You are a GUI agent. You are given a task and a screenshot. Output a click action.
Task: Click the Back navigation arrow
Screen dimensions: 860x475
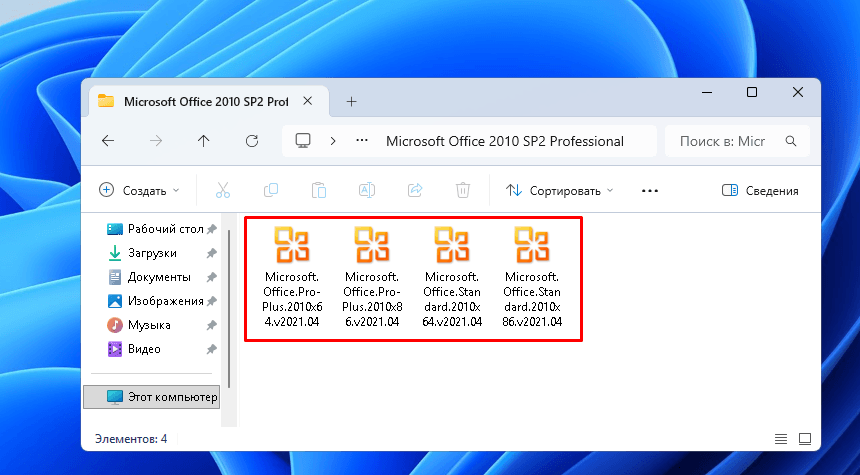click(108, 141)
